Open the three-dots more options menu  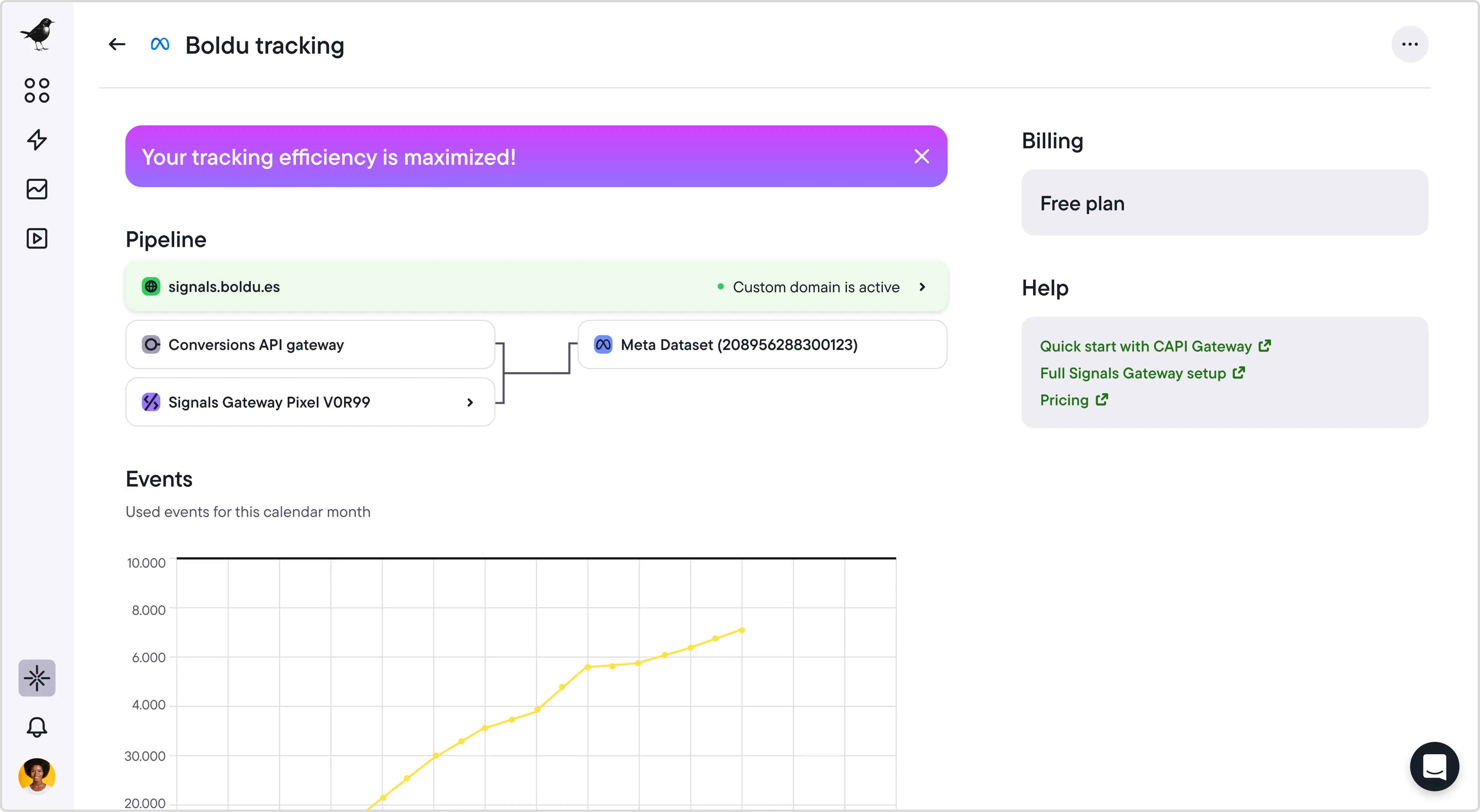(x=1409, y=44)
